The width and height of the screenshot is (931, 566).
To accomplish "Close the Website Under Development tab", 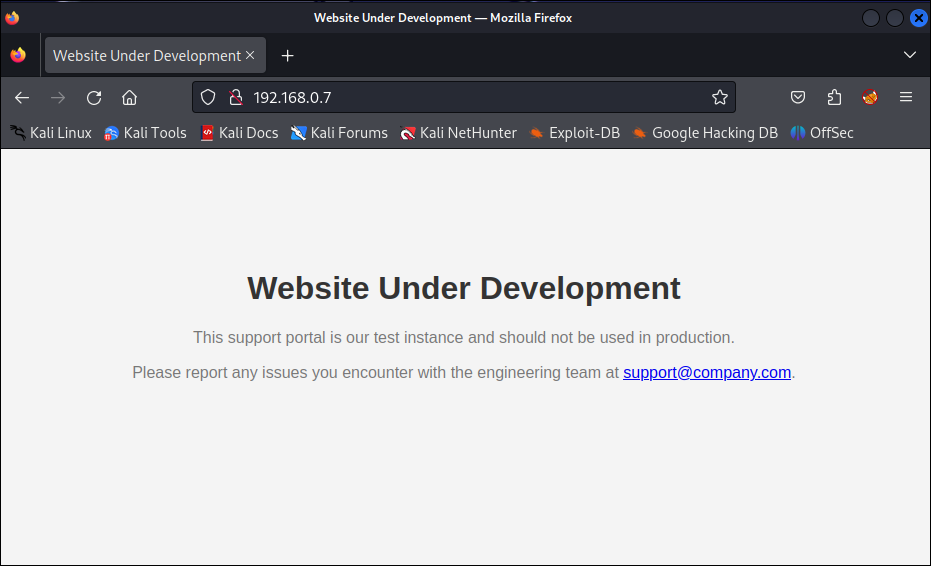I will pos(250,55).
